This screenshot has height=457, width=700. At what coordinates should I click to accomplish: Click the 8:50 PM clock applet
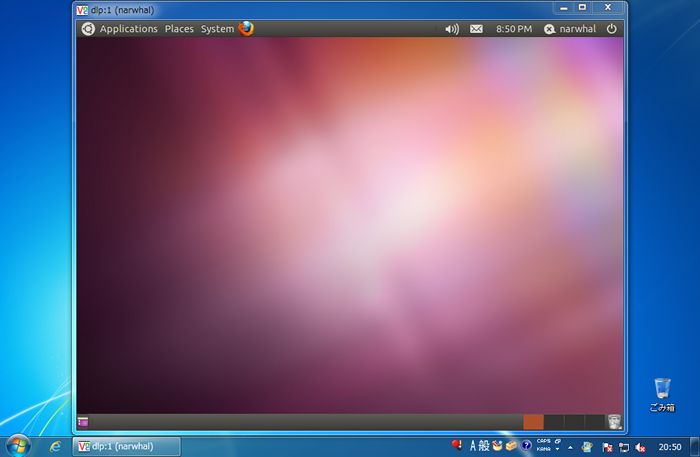point(514,29)
